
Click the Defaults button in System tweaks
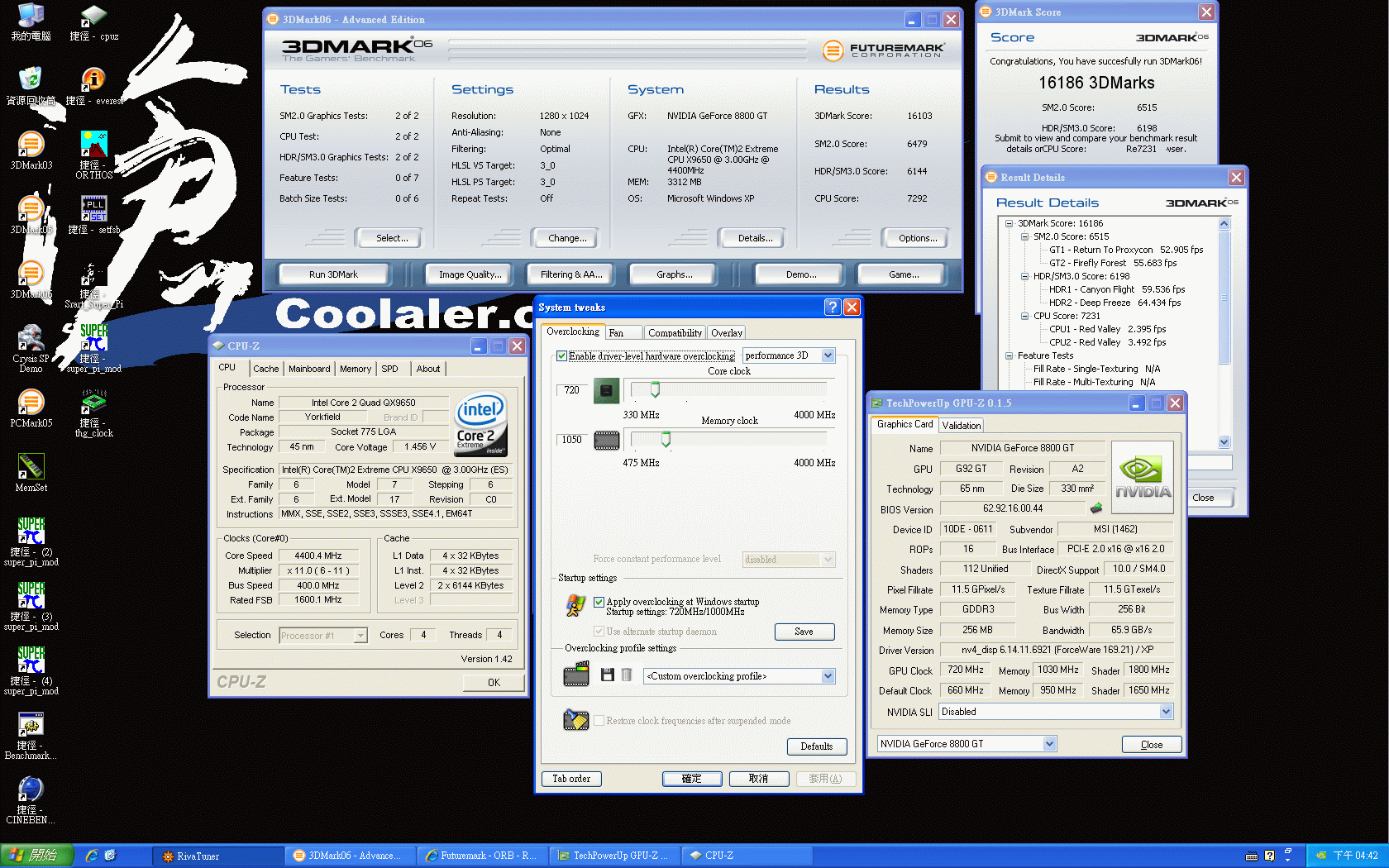[816, 746]
